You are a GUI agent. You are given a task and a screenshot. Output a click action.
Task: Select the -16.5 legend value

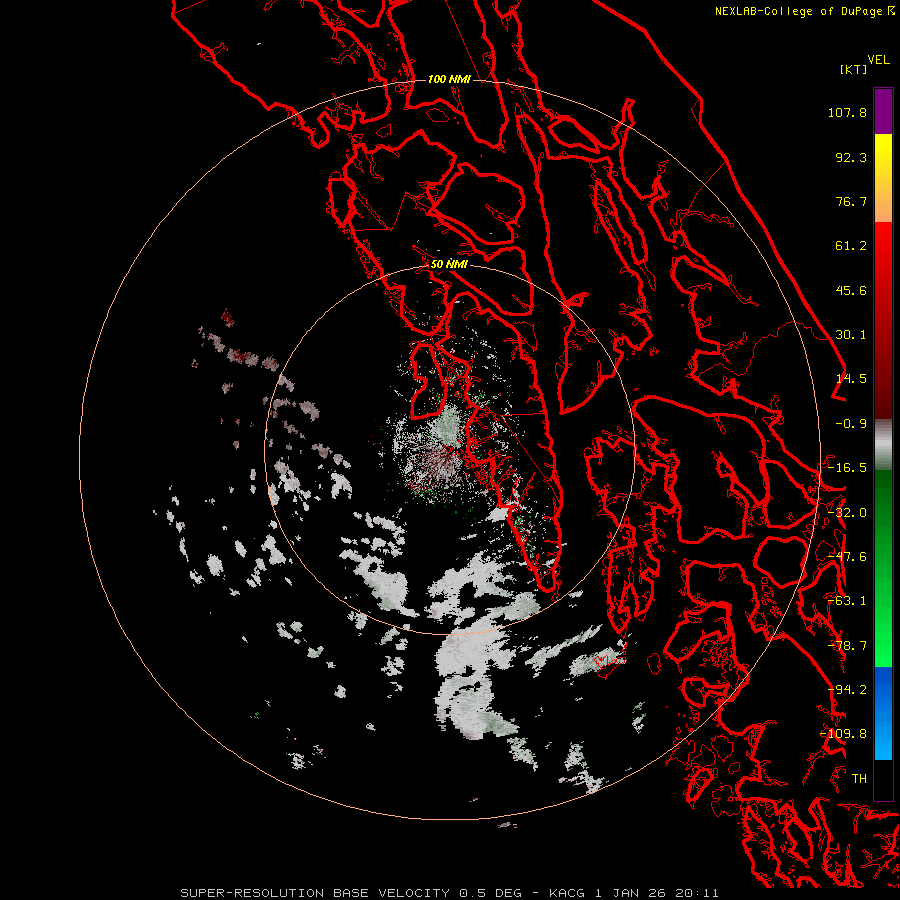pos(847,468)
